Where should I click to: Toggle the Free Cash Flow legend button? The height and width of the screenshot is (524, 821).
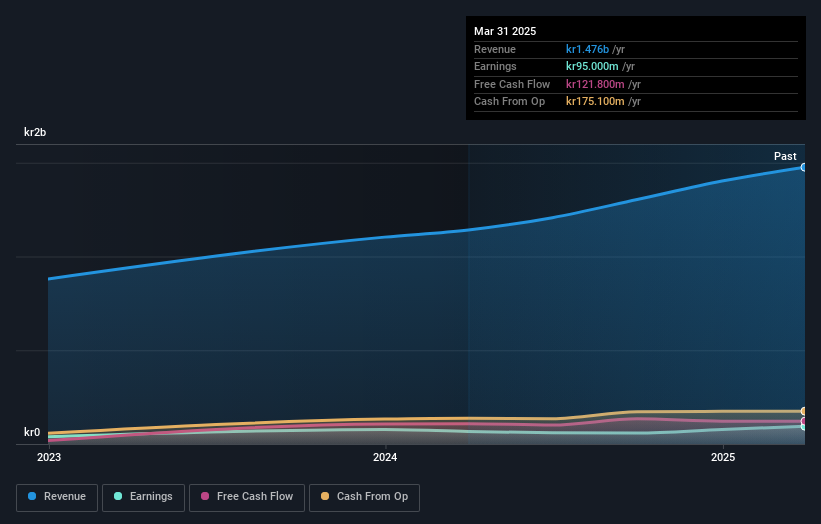[247, 497]
